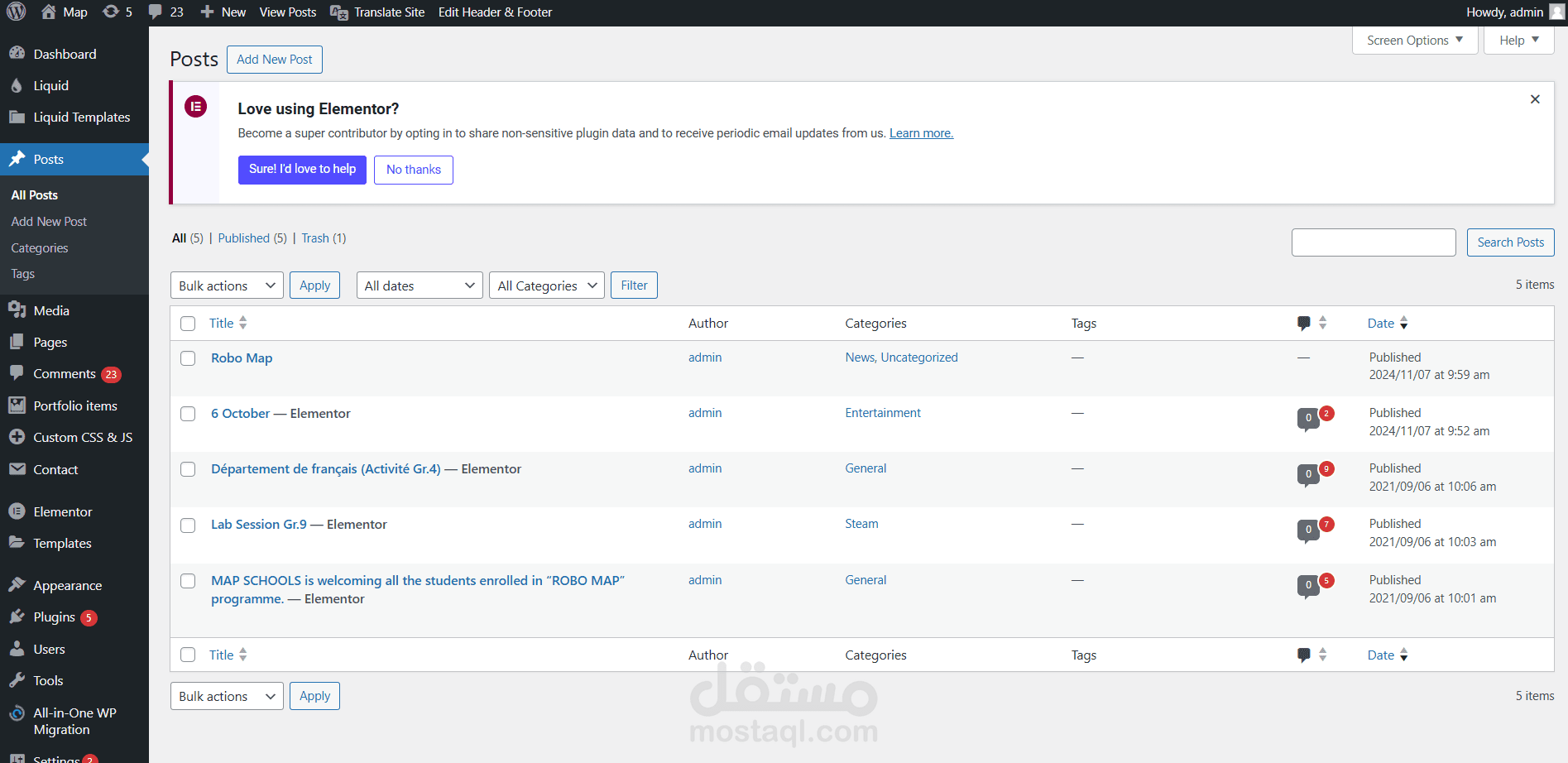Open the All Categories dropdown
This screenshot has height=763, width=1568.
[547, 286]
